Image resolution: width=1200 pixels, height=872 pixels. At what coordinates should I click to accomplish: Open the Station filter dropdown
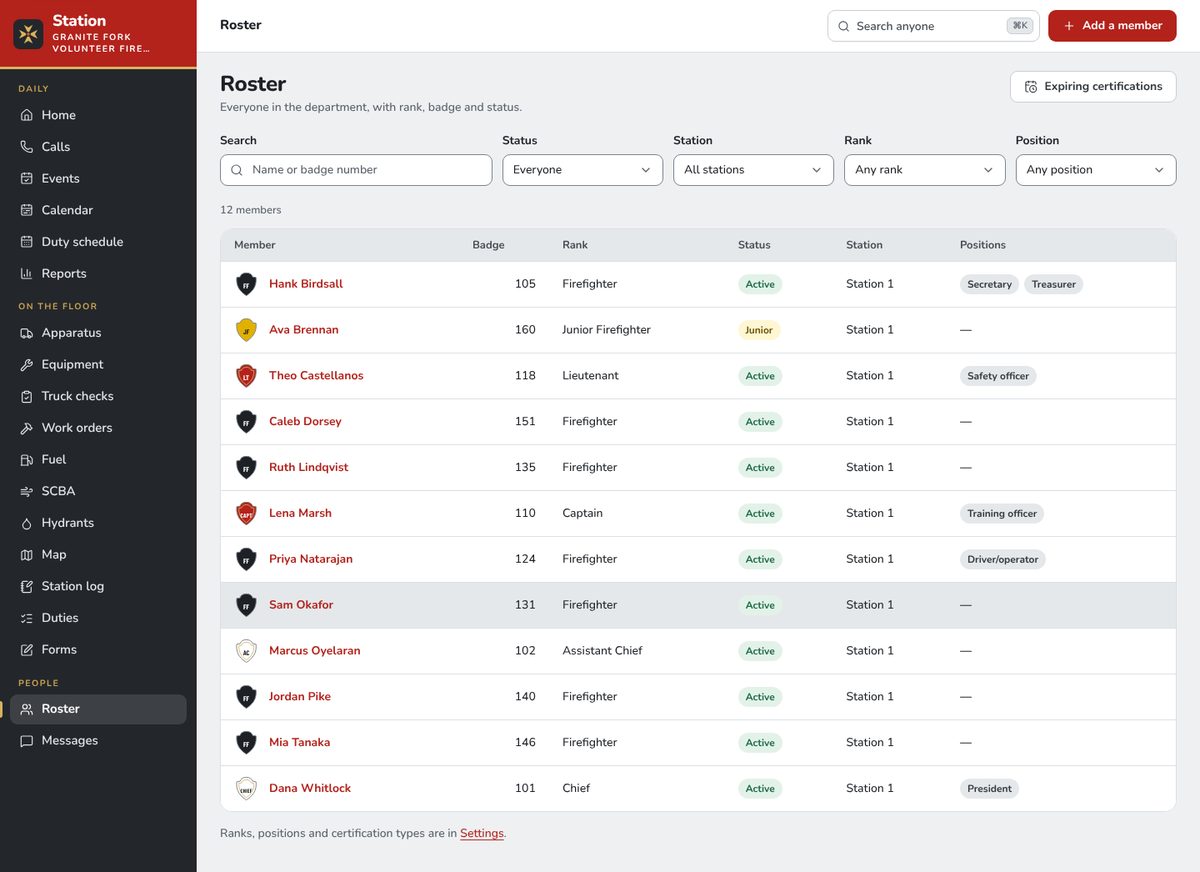753,170
